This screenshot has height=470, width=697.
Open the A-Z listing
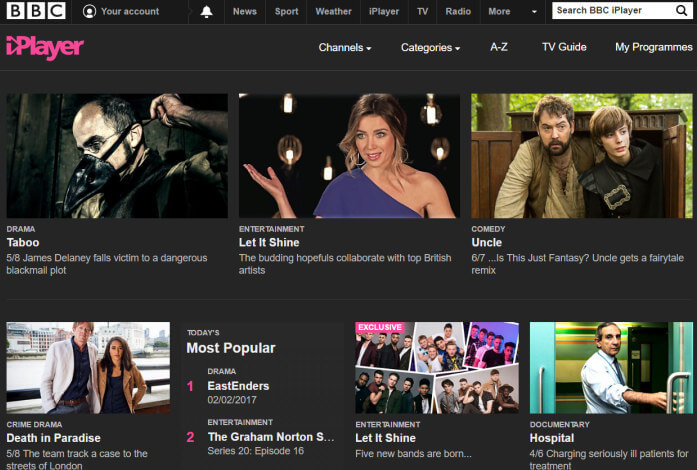(x=499, y=47)
